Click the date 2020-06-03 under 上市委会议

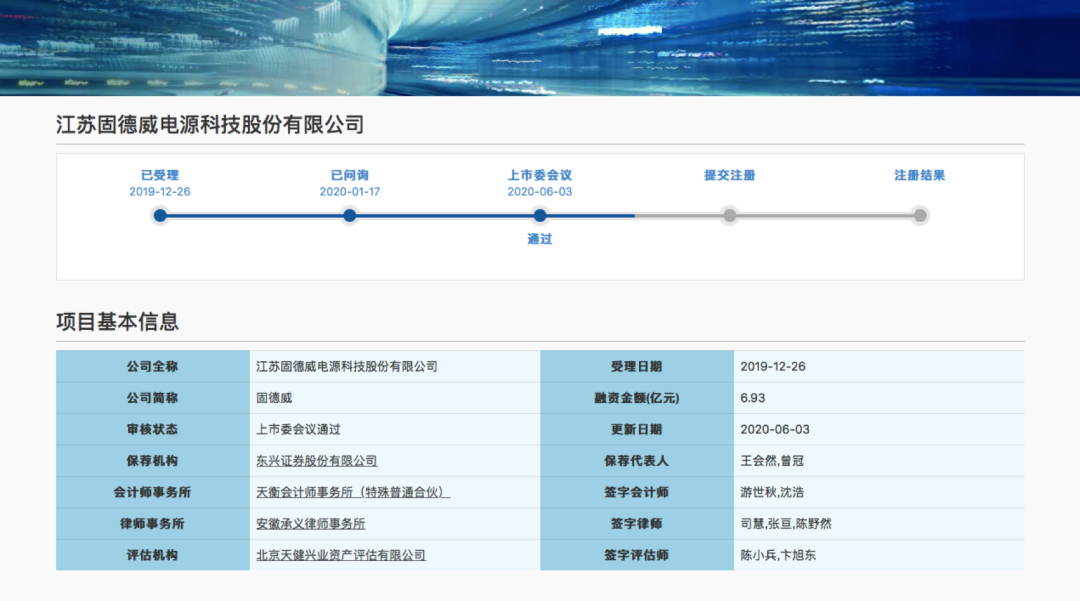pyautogui.click(x=540, y=192)
